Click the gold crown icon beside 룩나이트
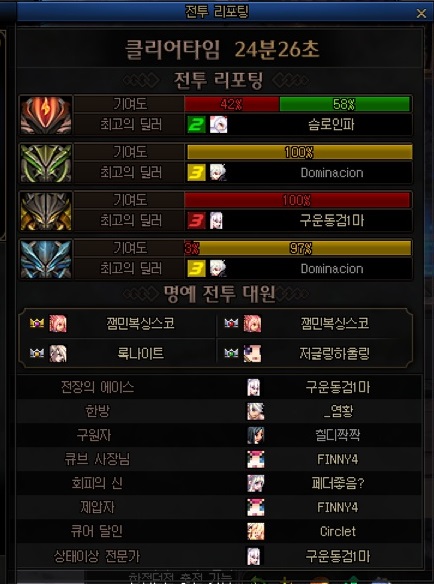 click(x=37, y=353)
